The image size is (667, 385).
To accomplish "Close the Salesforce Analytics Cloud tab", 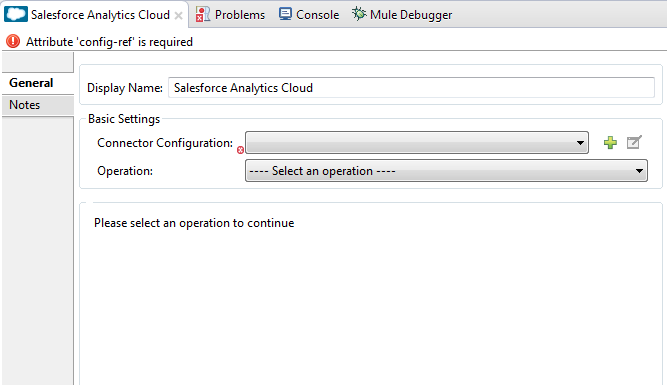I will (179, 16).
